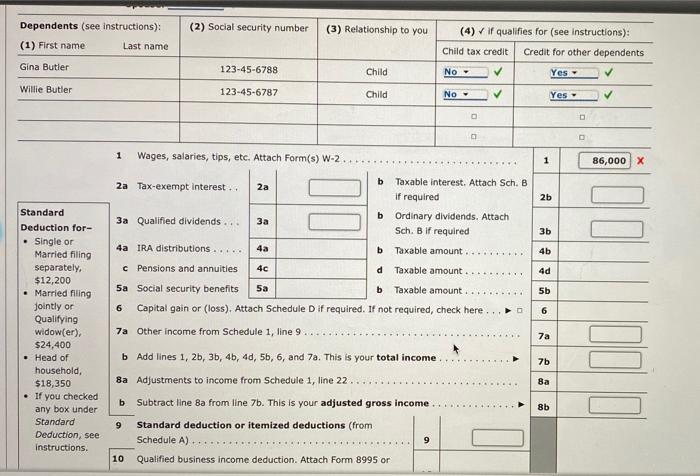Click the Head of household $18,350 text
This screenshot has height=476, width=700.
click(x=58, y=371)
